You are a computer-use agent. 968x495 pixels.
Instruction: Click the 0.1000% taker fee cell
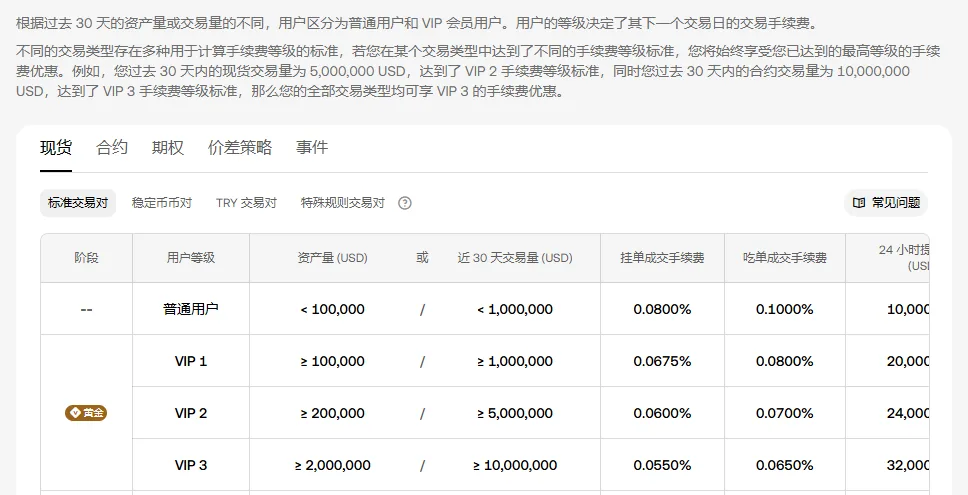click(x=785, y=309)
